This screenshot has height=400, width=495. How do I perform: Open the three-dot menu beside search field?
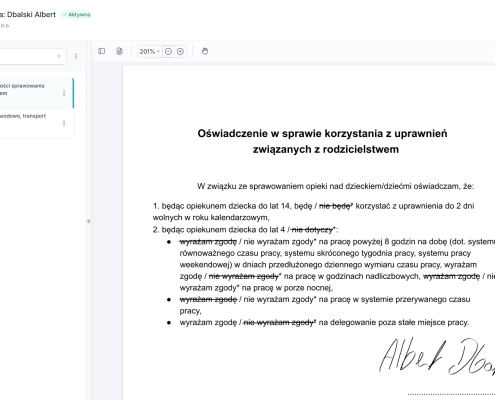(x=76, y=56)
